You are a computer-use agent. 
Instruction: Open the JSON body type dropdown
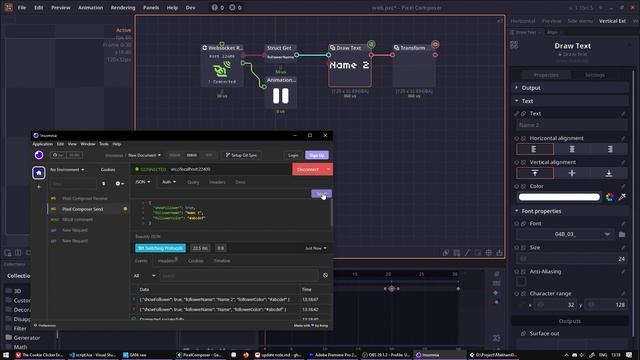(143, 182)
